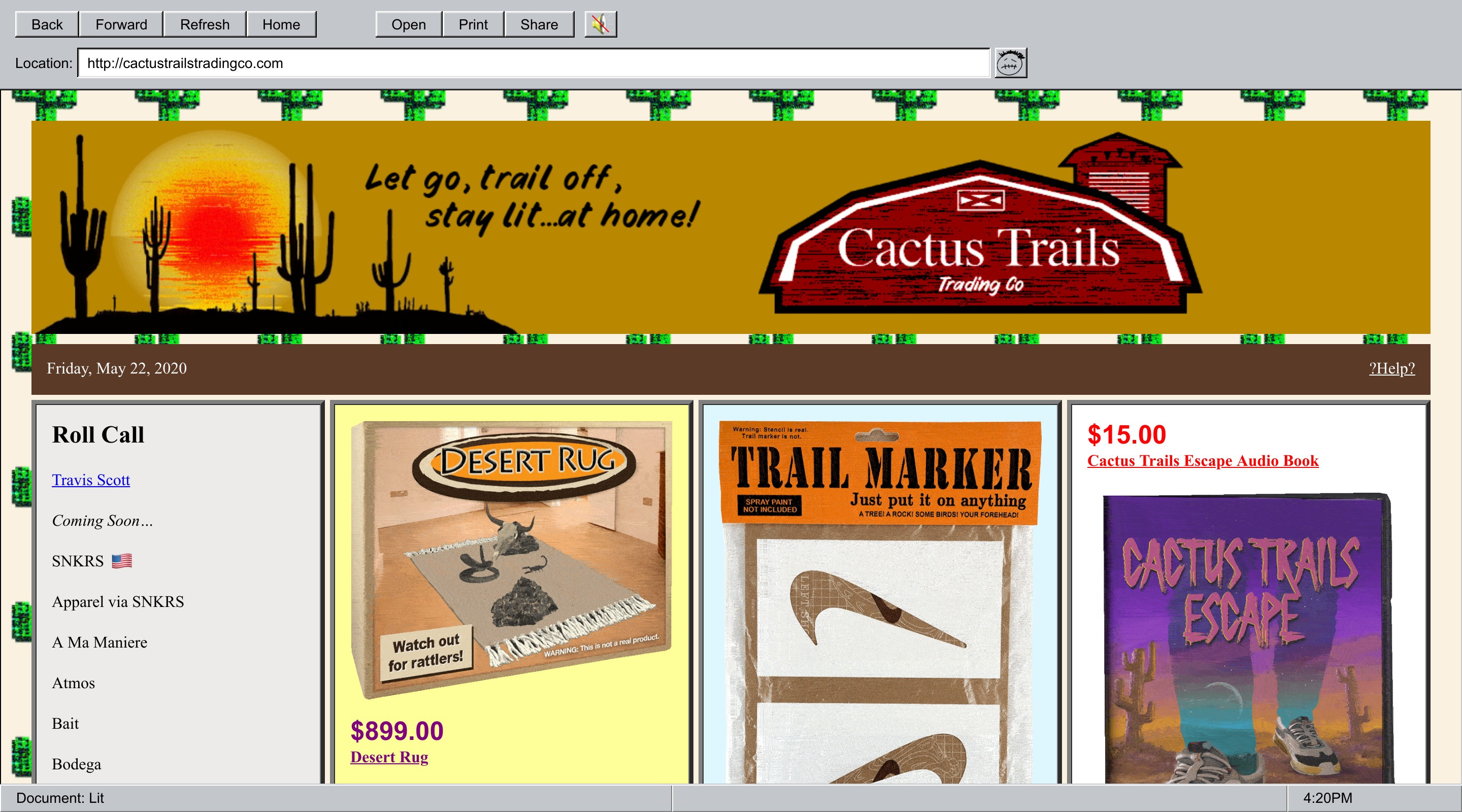
Task: Click into the Location URL field
Action: (x=534, y=63)
